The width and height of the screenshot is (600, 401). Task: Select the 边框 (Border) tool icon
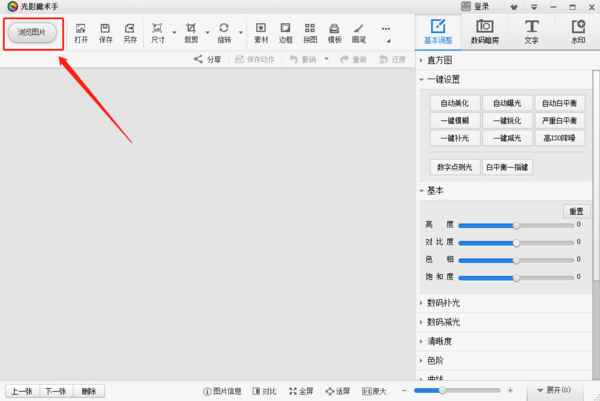pyautogui.click(x=286, y=33)
